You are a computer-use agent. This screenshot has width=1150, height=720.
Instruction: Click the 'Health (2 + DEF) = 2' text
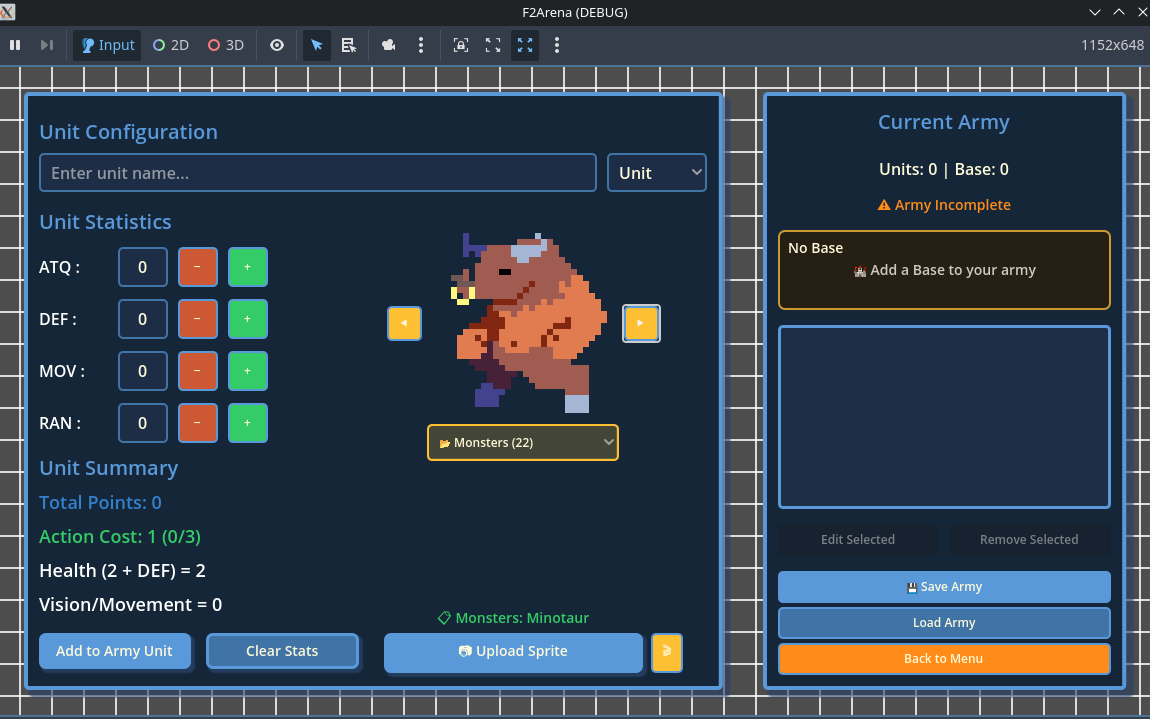(122, 570)
